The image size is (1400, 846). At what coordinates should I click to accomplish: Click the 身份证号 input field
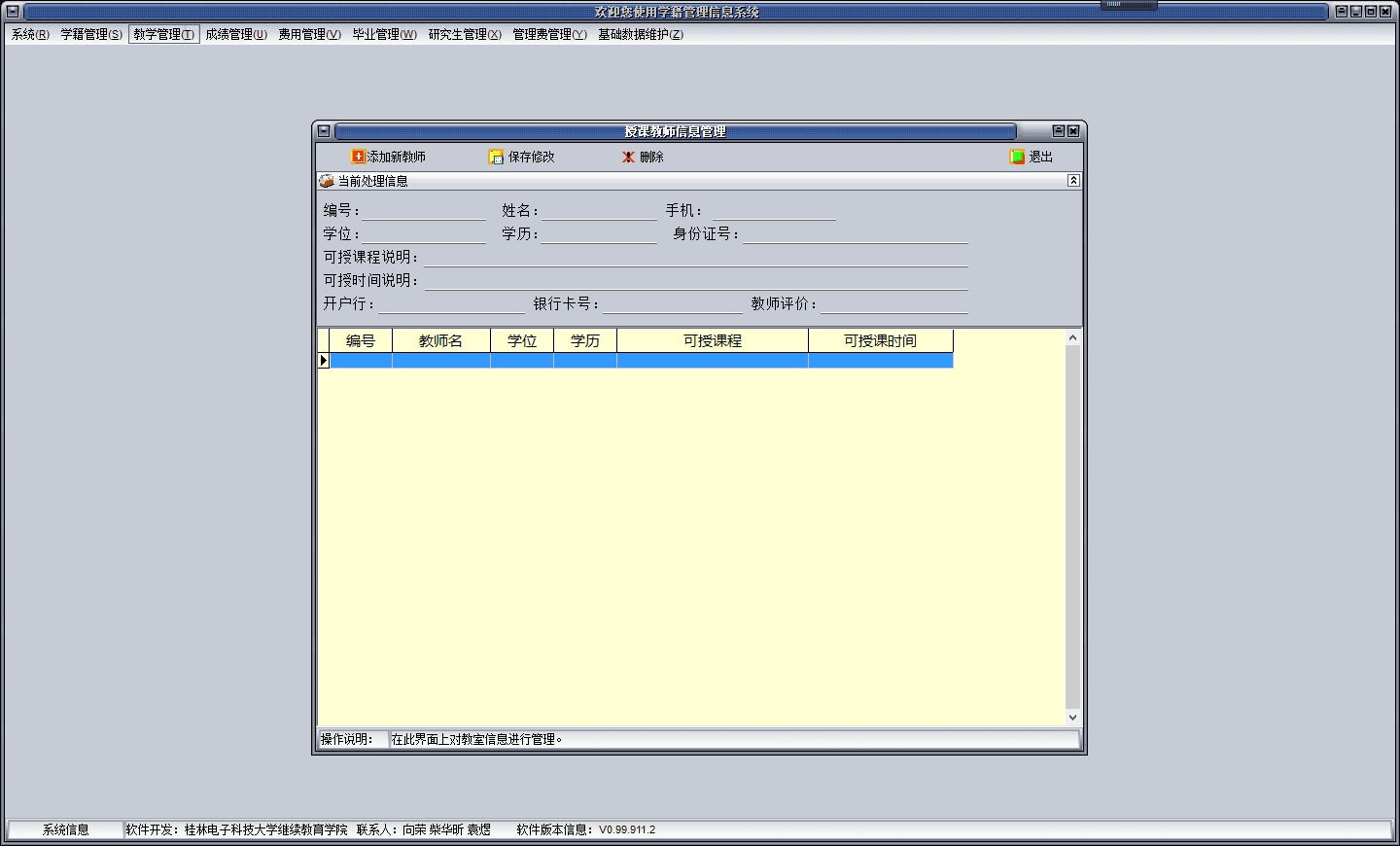coord(856,233)
